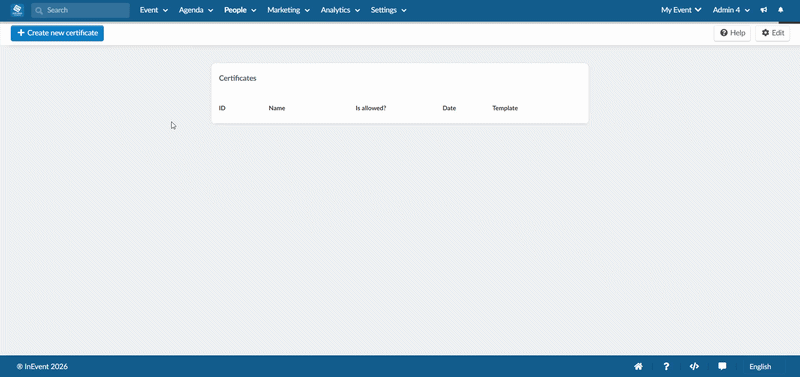Click the Edit button

pyautogui.click(x=772, y=33)
